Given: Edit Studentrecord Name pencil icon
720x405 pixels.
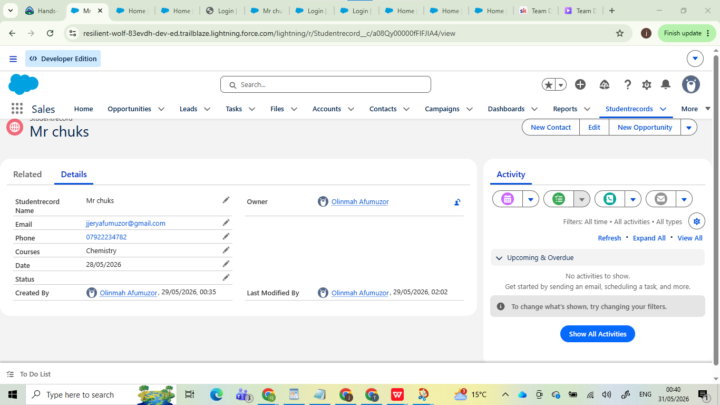Looking at the screenshot, I should point(226,200).
